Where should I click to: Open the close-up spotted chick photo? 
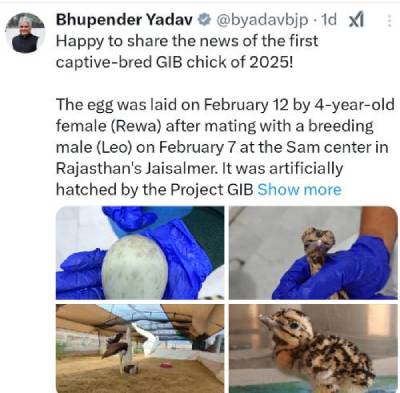coord(313,348)
